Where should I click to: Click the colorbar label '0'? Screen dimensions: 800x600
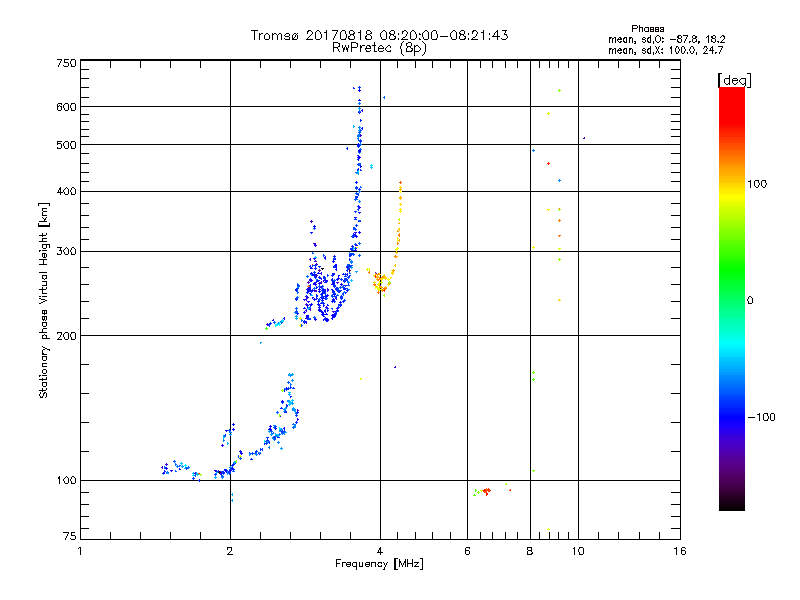click(x=750, y=300)
